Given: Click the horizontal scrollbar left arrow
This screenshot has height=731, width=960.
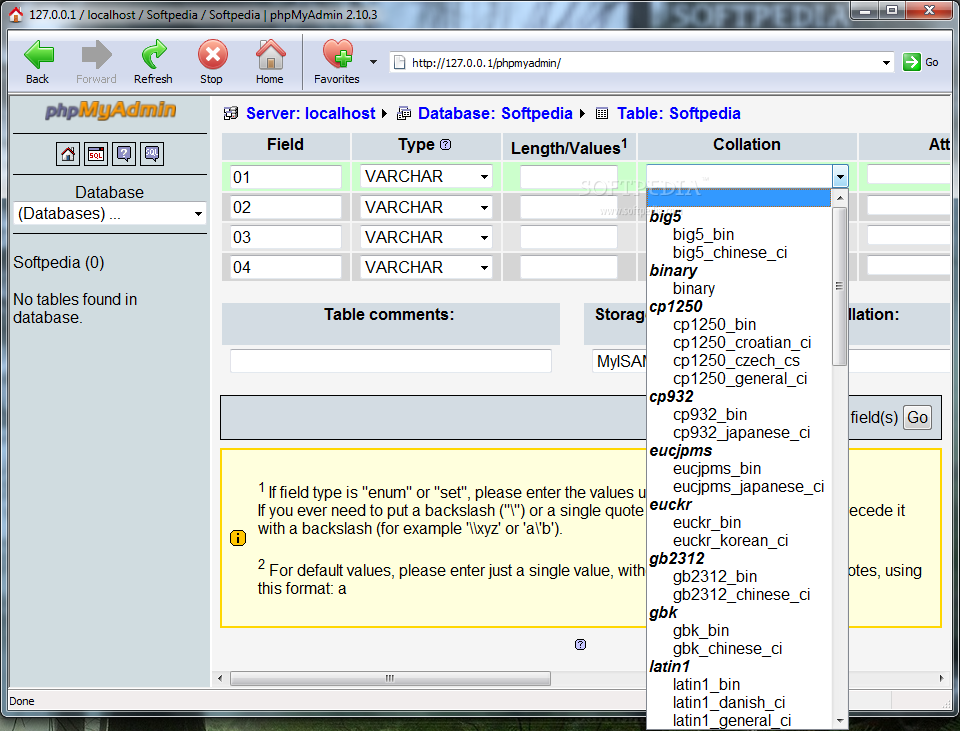Looking at the screenshot, I should coord(220,678).
